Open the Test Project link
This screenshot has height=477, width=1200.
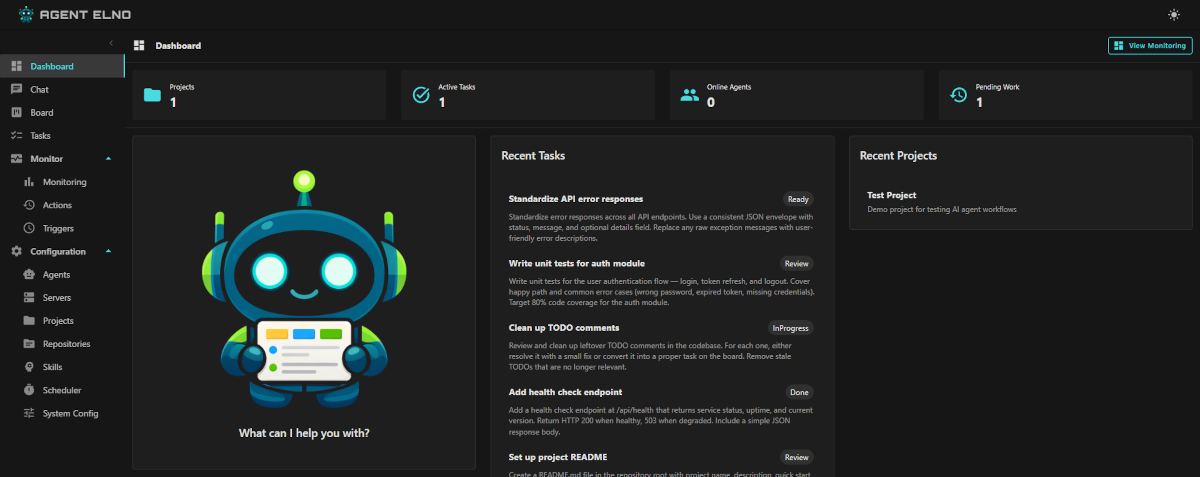[x=891, y=195]
